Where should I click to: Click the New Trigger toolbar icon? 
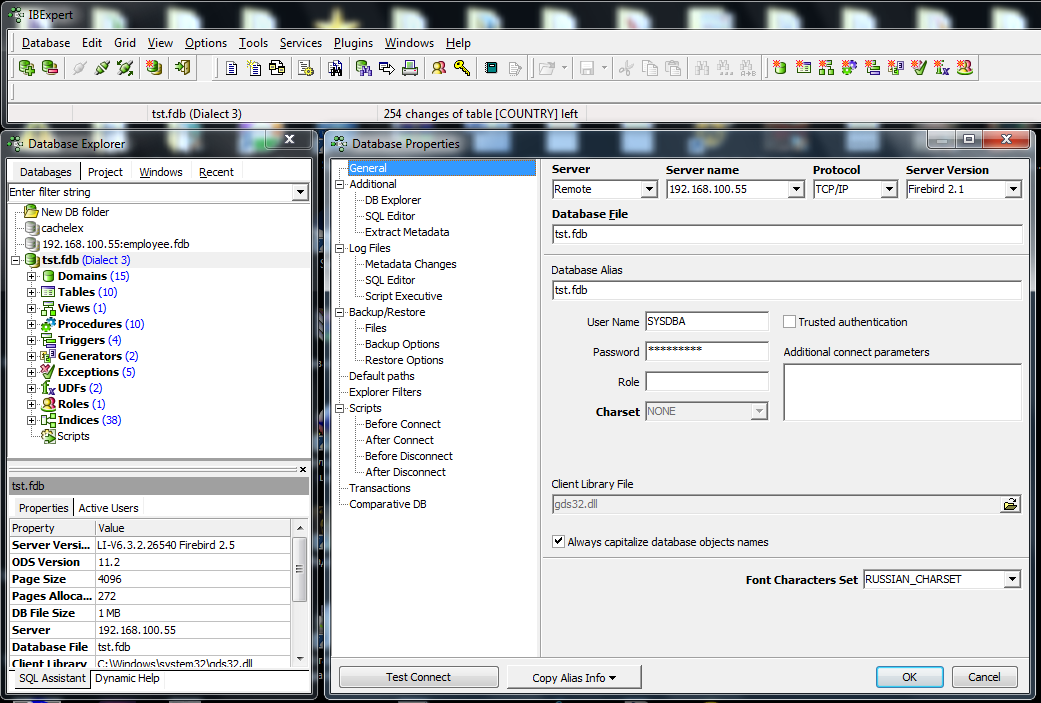click(x=872, y=68)
